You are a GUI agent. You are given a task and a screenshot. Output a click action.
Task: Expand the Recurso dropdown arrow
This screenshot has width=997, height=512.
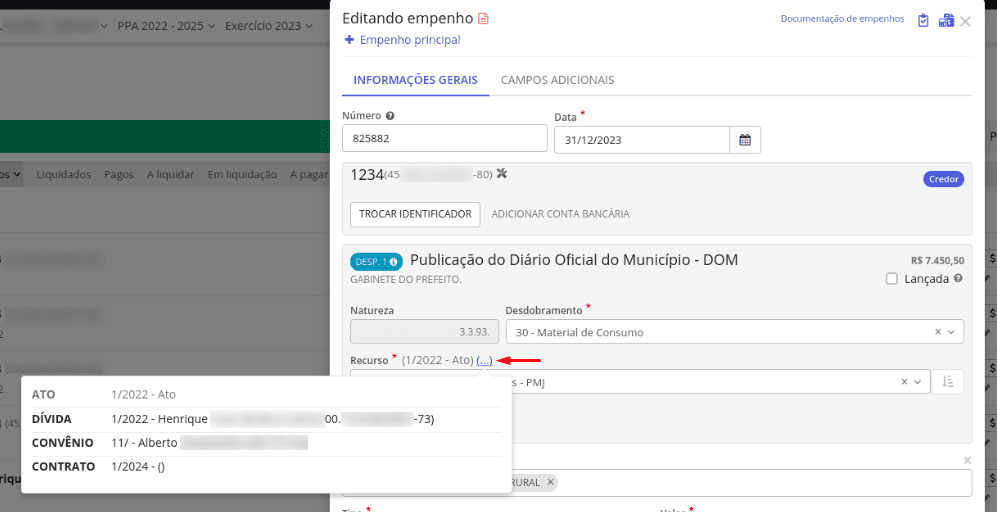tap(918, 382)
